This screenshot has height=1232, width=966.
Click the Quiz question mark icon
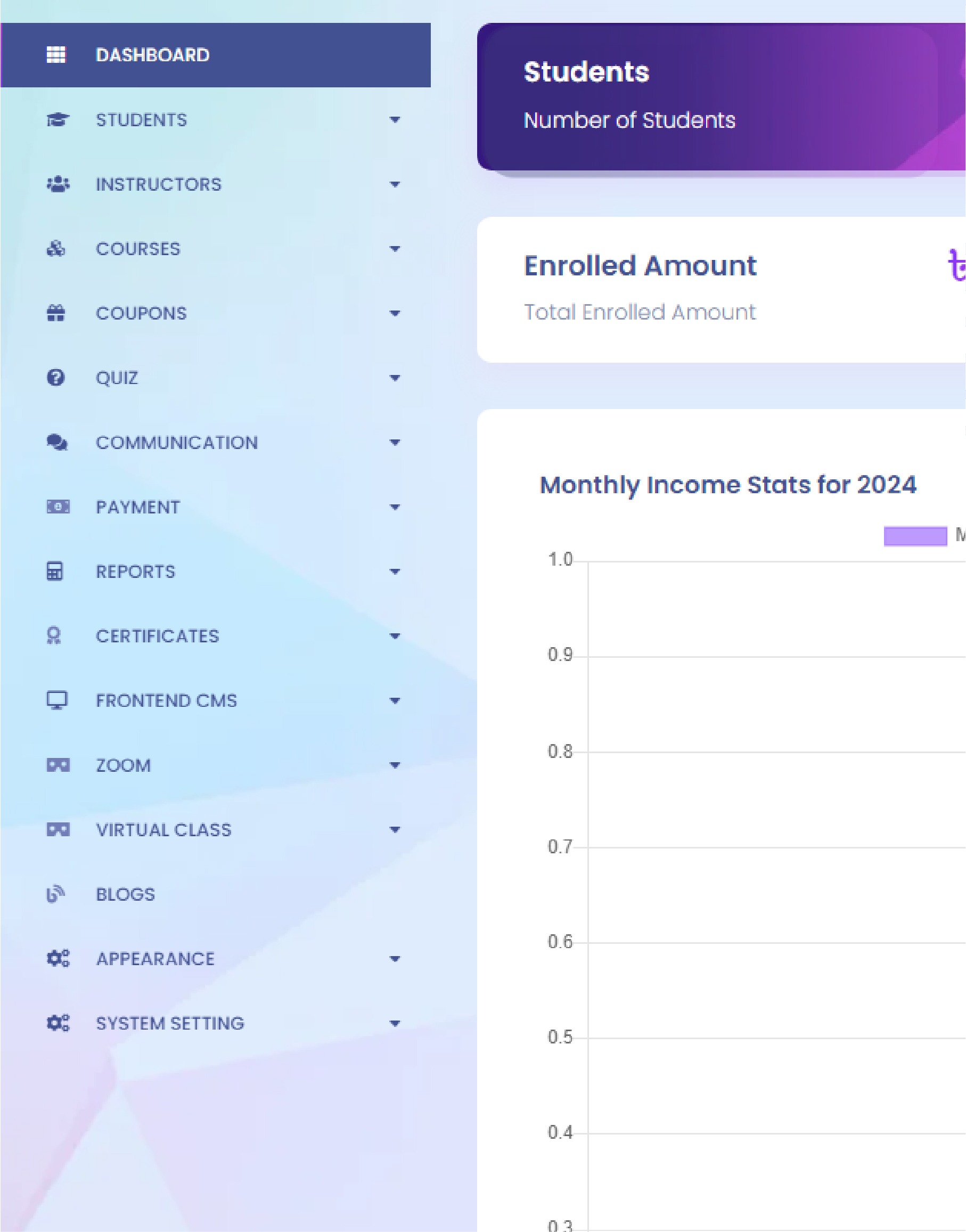[x=55, y=378]
